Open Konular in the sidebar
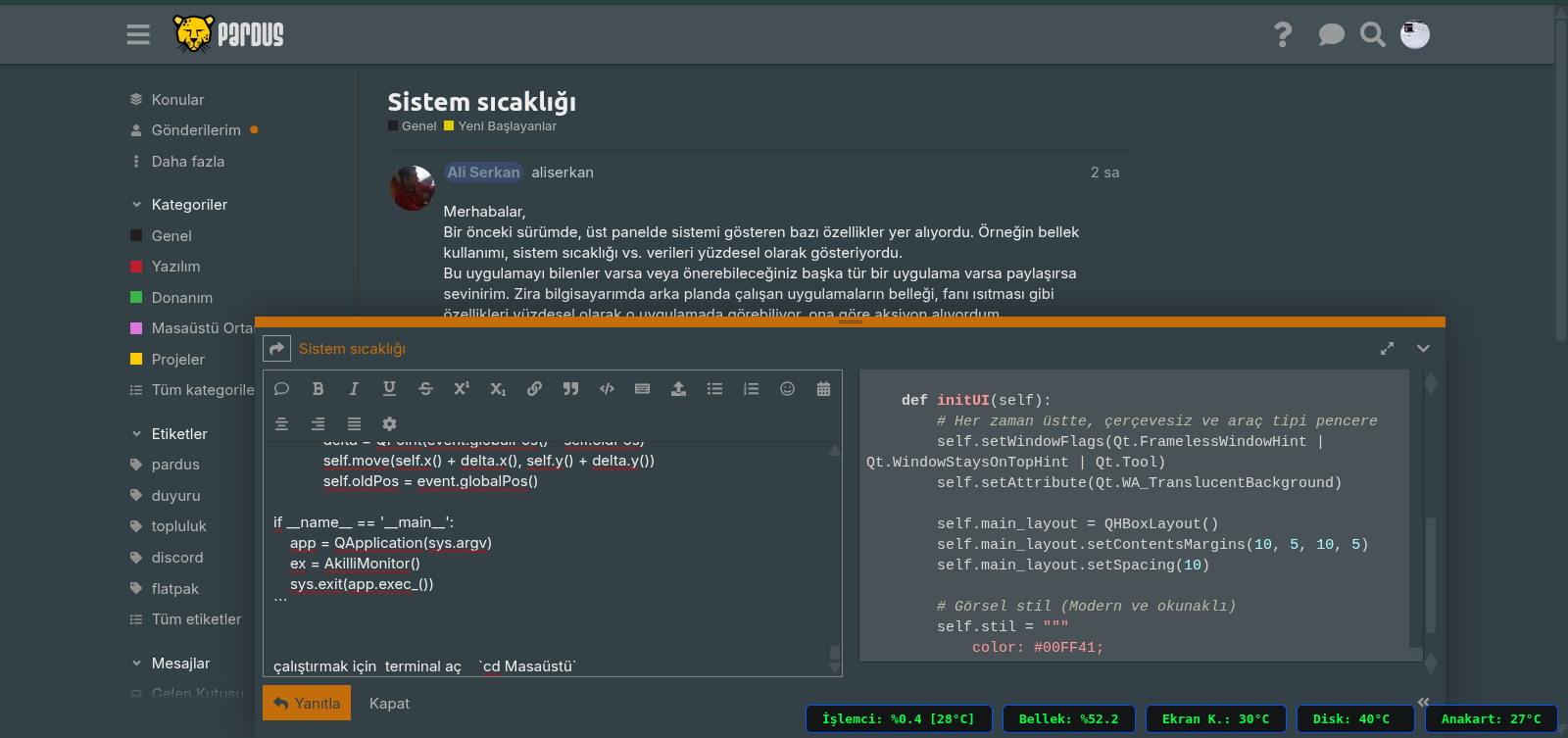This screenshot has height=738, width=1568. 177,100
